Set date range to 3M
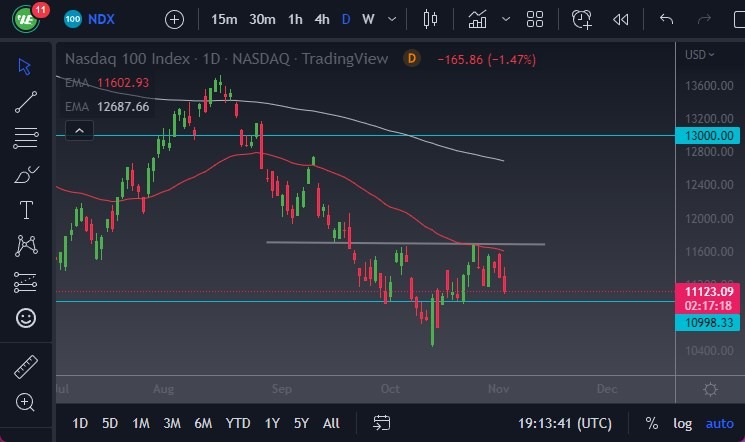This screenshot has width=745, height=442. pyautogui.click(x=172, y=423)
